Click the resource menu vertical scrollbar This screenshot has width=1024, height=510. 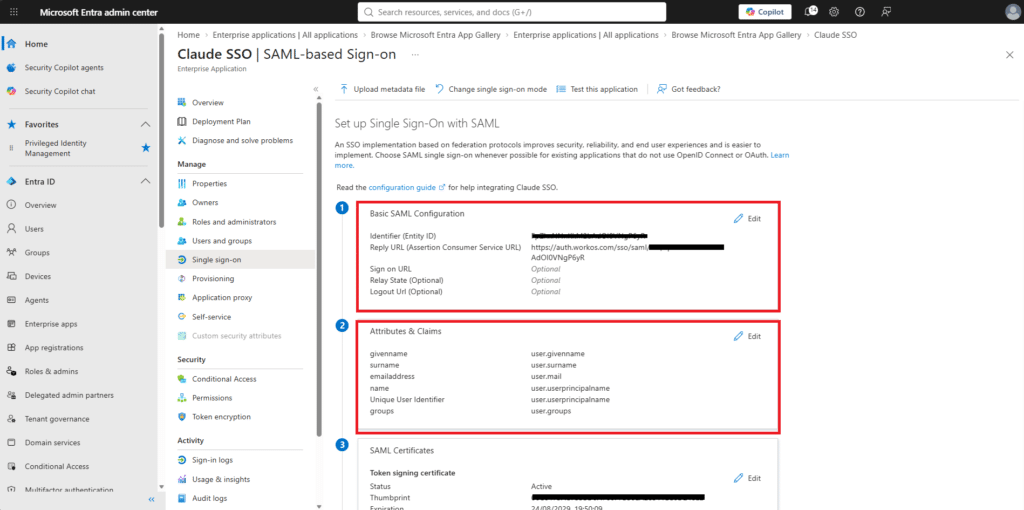pyautogui.click(x=319, y=268)
